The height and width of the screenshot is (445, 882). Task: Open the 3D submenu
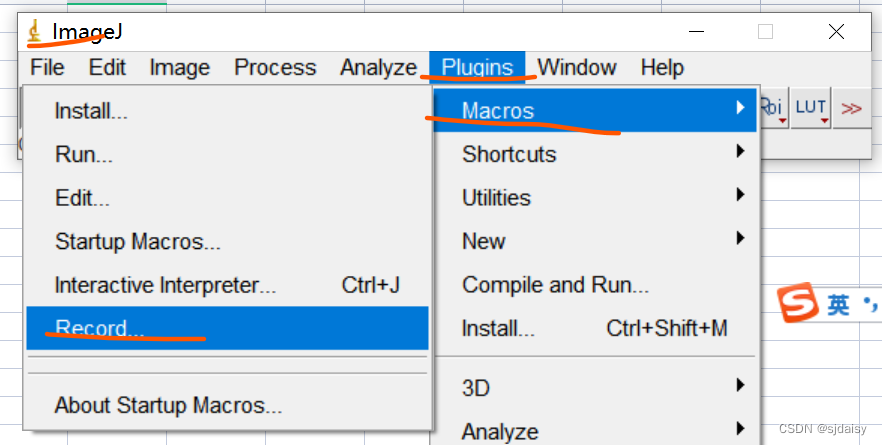coord(597,388)
